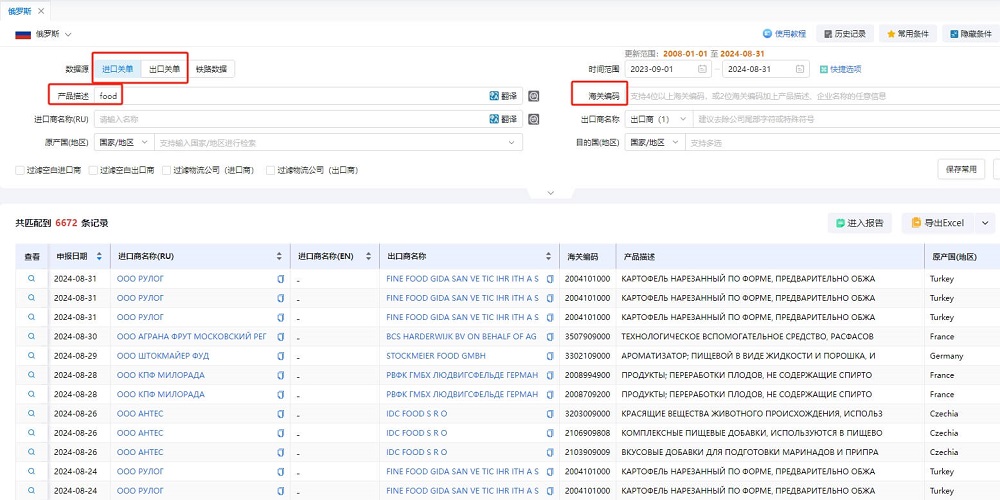Open calendar icon for end date 2024-08-31
The height and width of the screenshot is (500, 1000).
pos(800,69)
